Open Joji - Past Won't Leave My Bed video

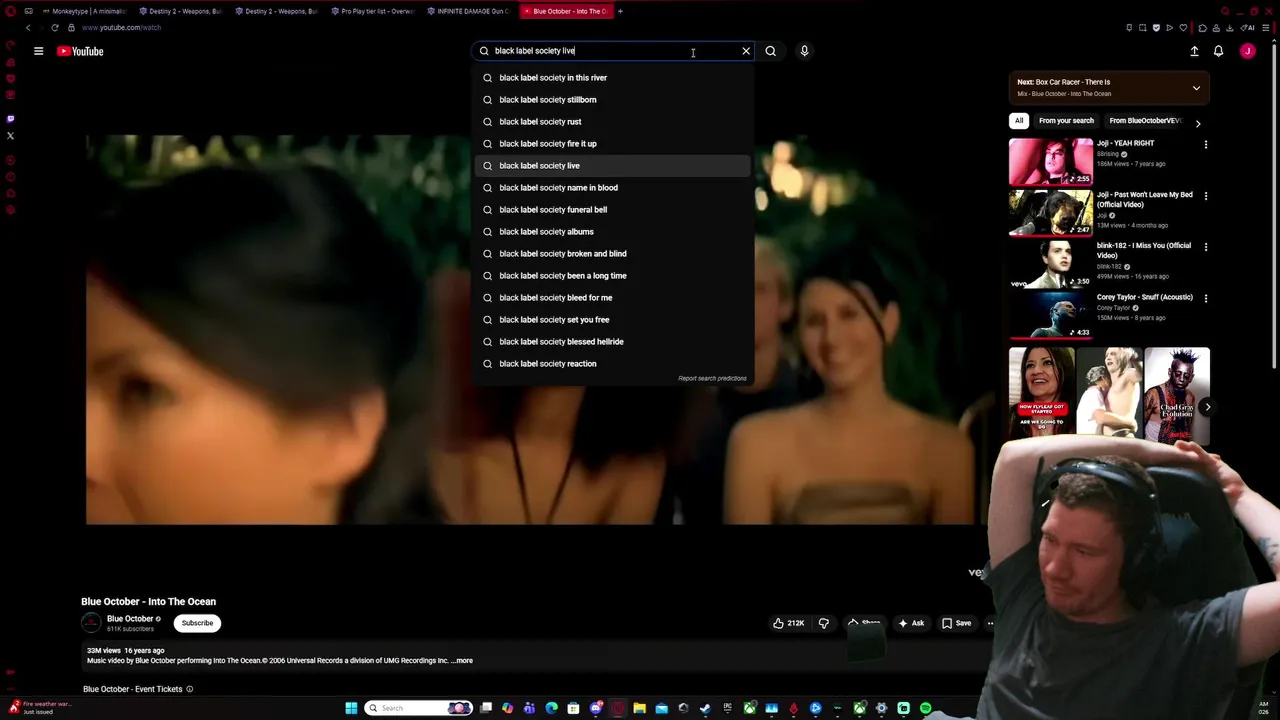1051,212
